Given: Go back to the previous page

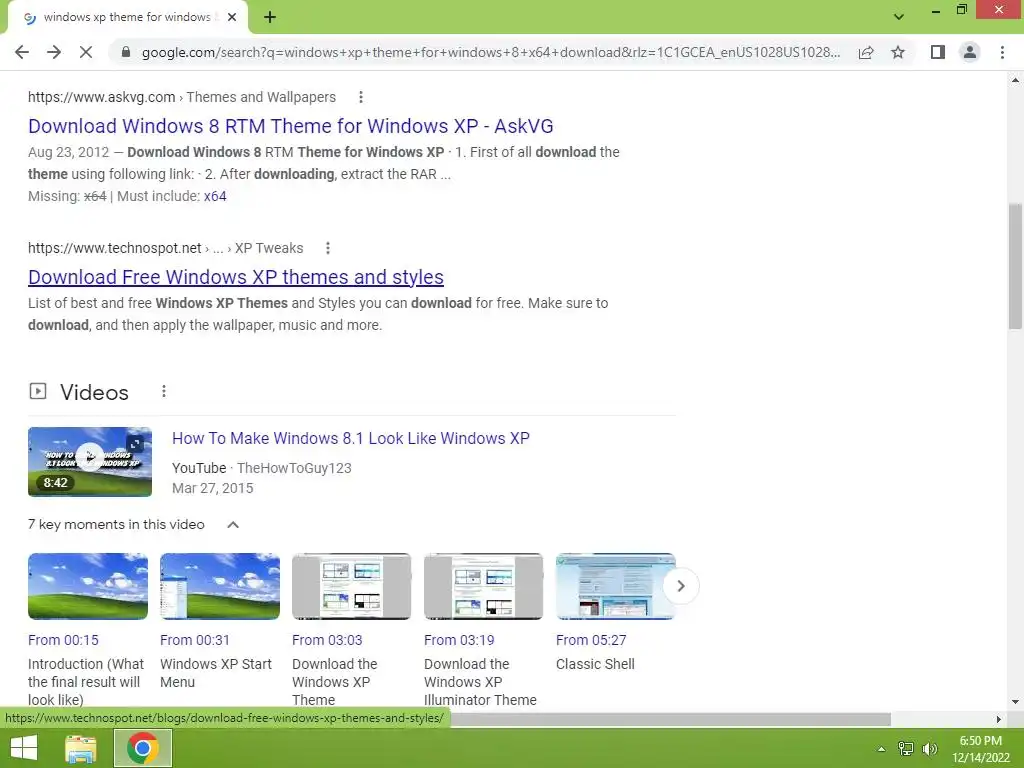Looking at the screenshot, I should coord(22,52).
